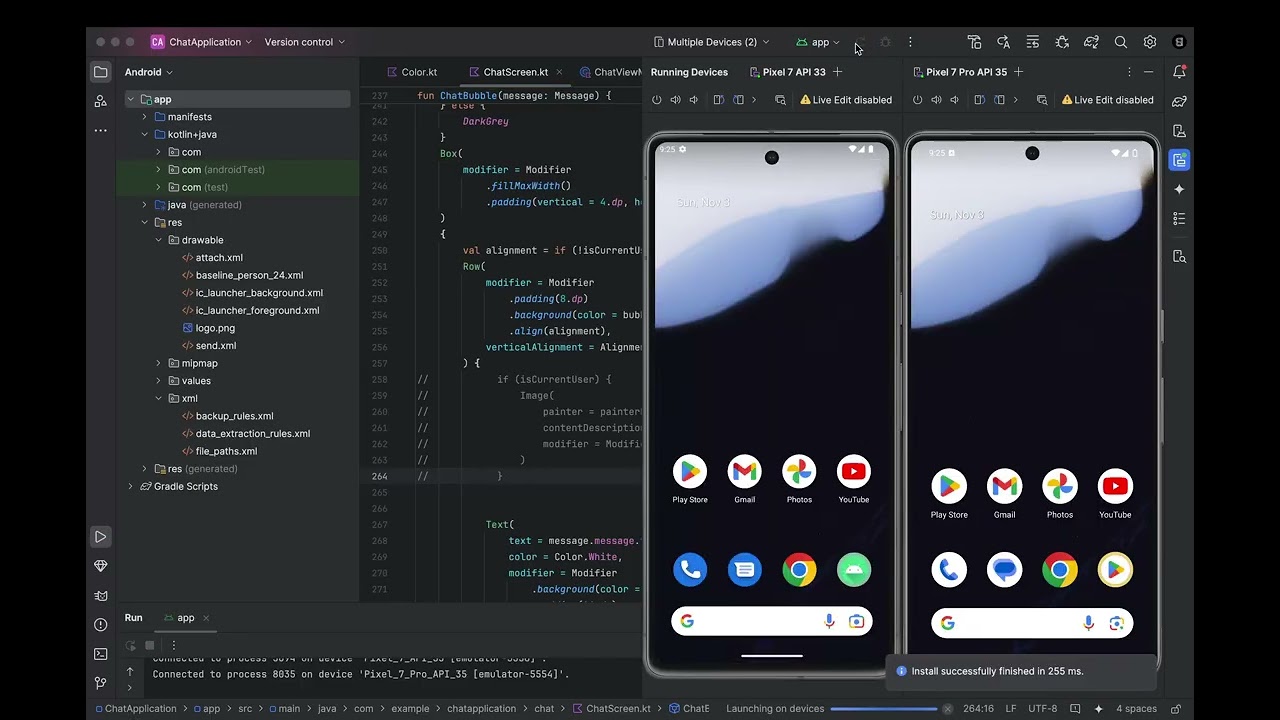Tap Google search bar on Pixel 7 Pro API 35
Screen dimensions: 1280x720
pyautogui.click(x=1032, y=623)
